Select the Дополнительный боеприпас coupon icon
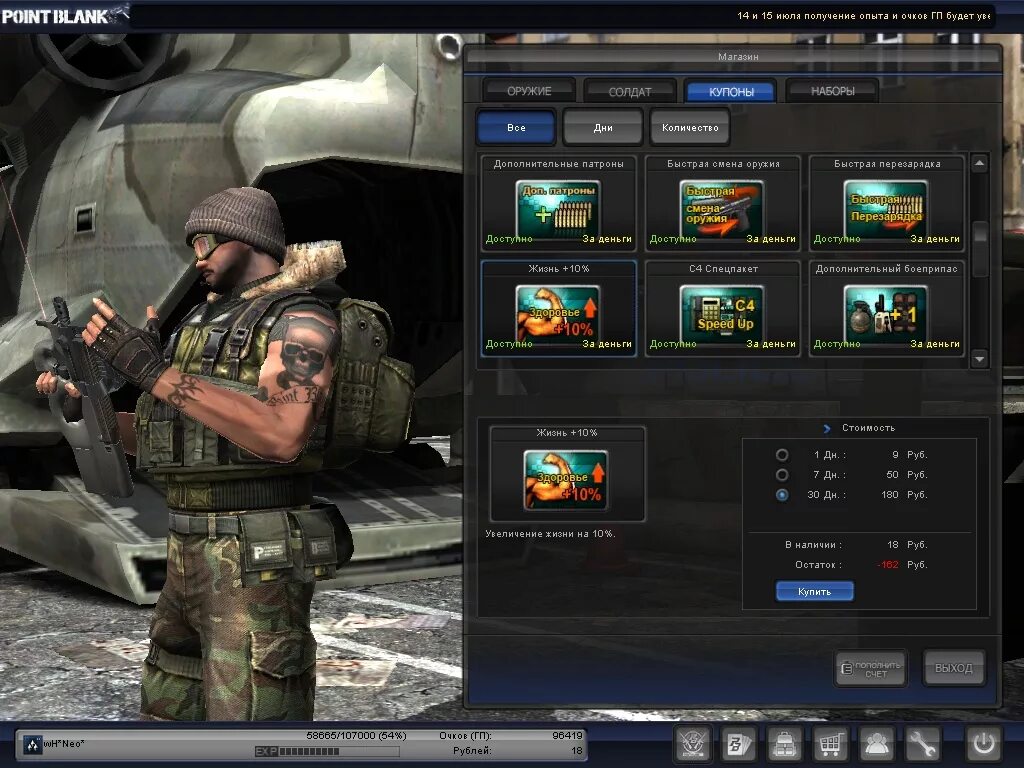1024x768 pixels. coord(886,315)
